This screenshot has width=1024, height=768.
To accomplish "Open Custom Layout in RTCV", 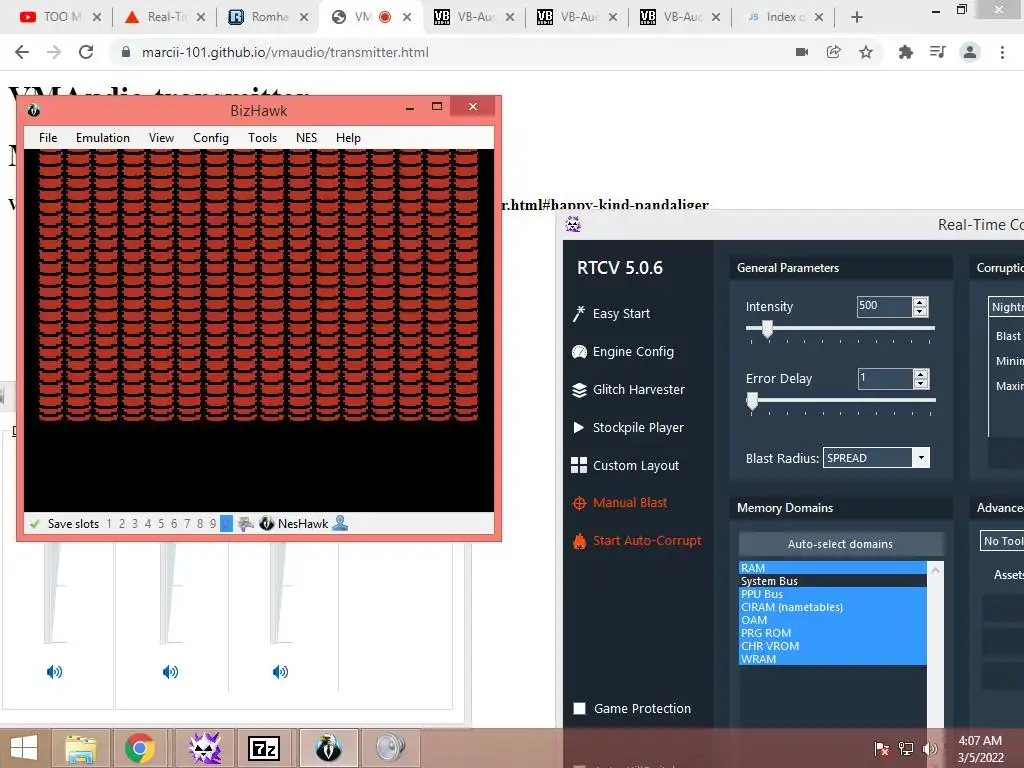I will click(625, 465).
